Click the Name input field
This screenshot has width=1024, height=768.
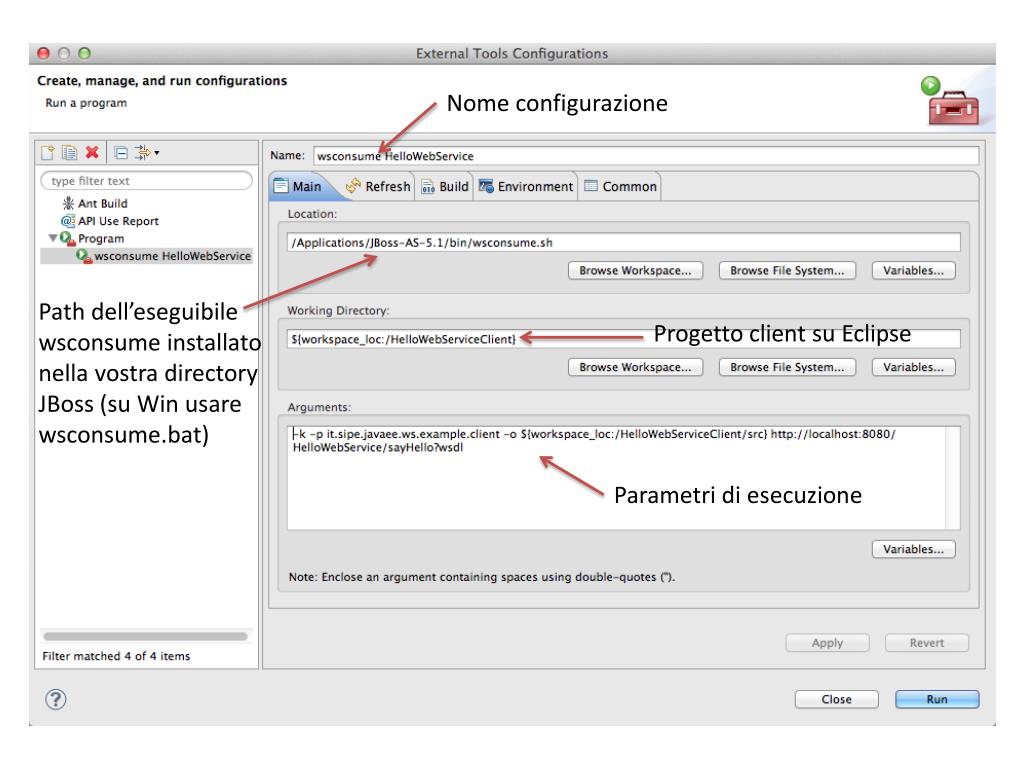click(x=646, y=156)
